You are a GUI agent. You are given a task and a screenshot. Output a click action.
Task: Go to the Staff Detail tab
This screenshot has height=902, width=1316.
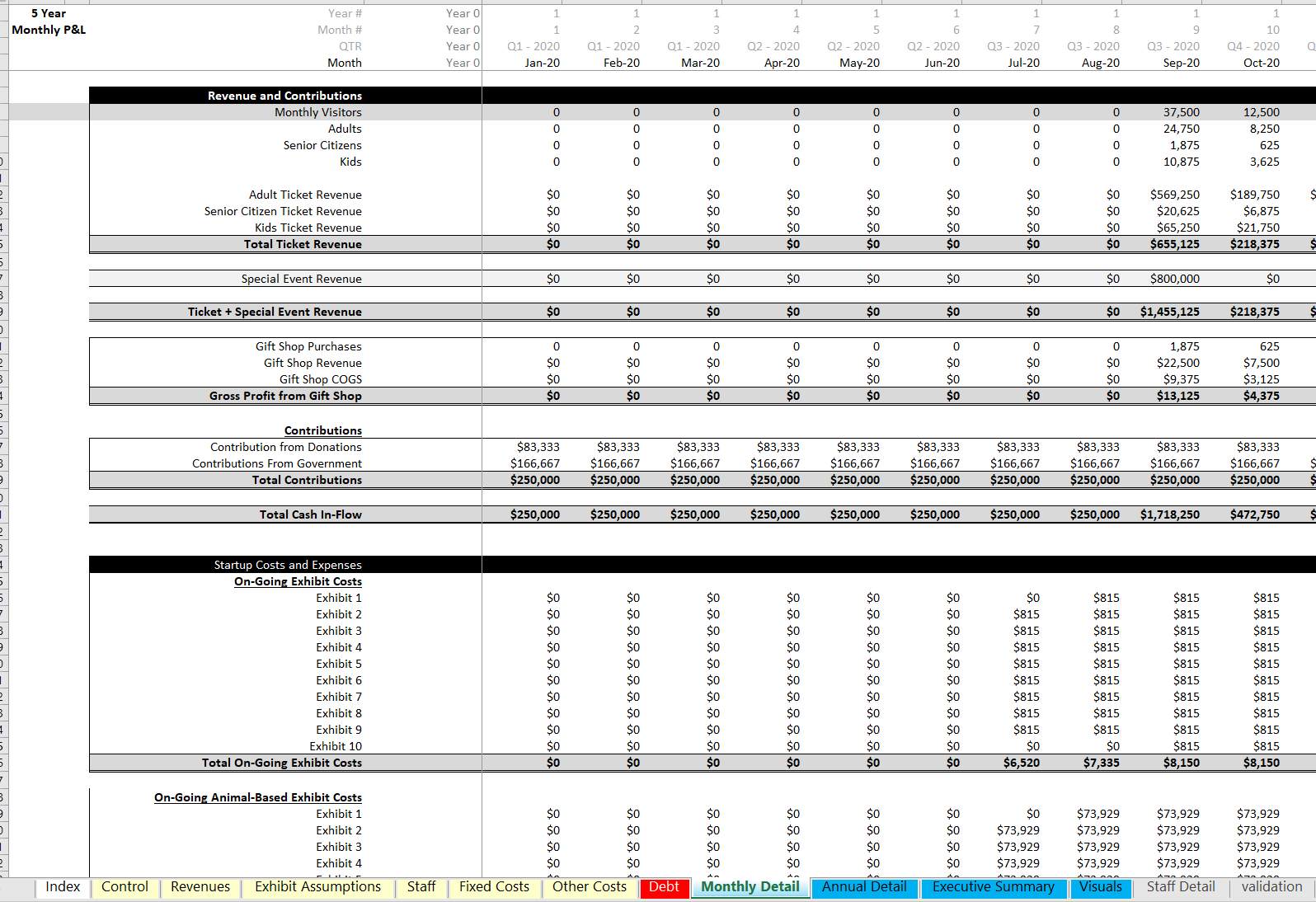[1181, 887]
